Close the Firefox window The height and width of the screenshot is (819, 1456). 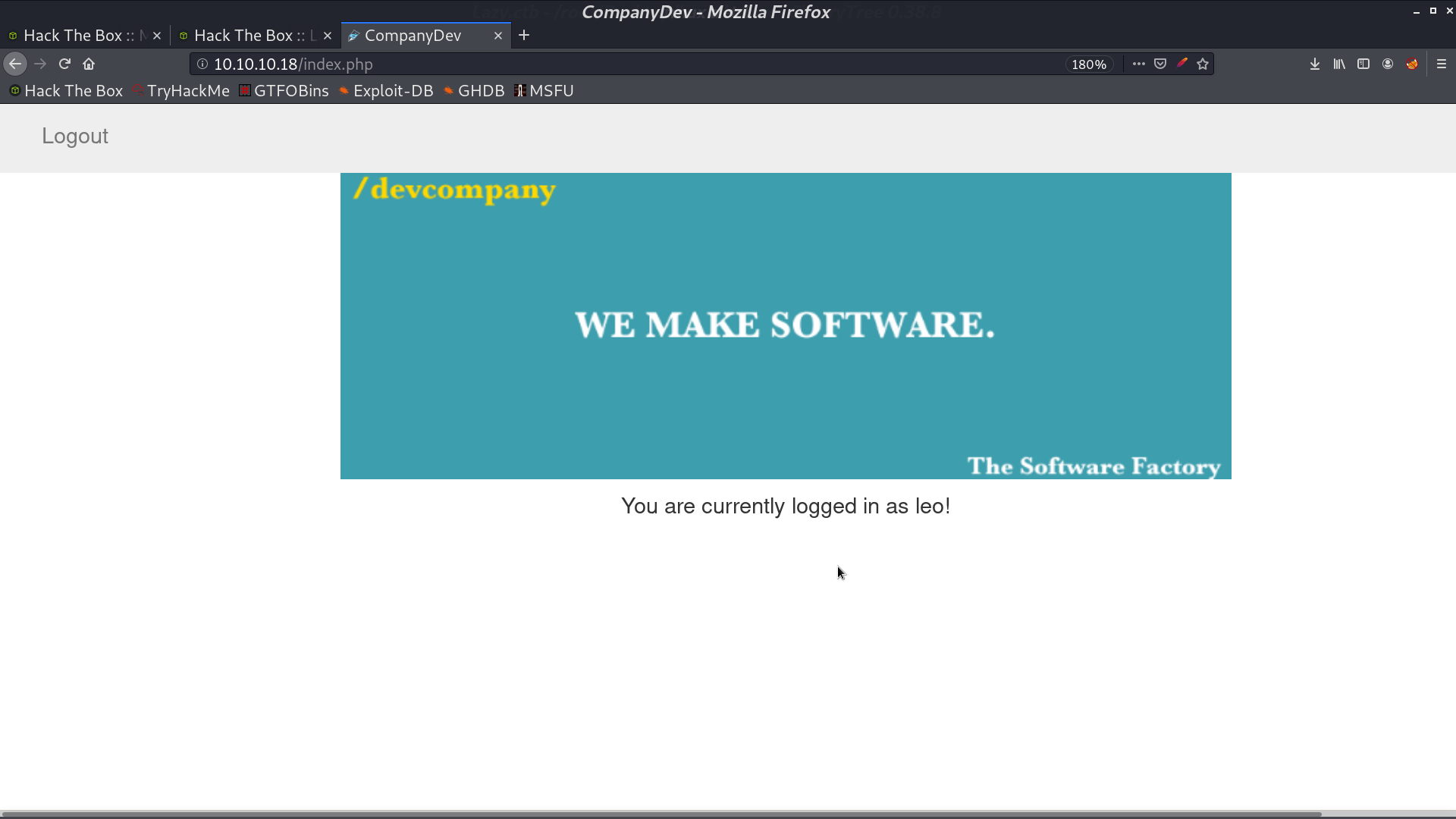pyautogui.click(x=1449, y=11)
